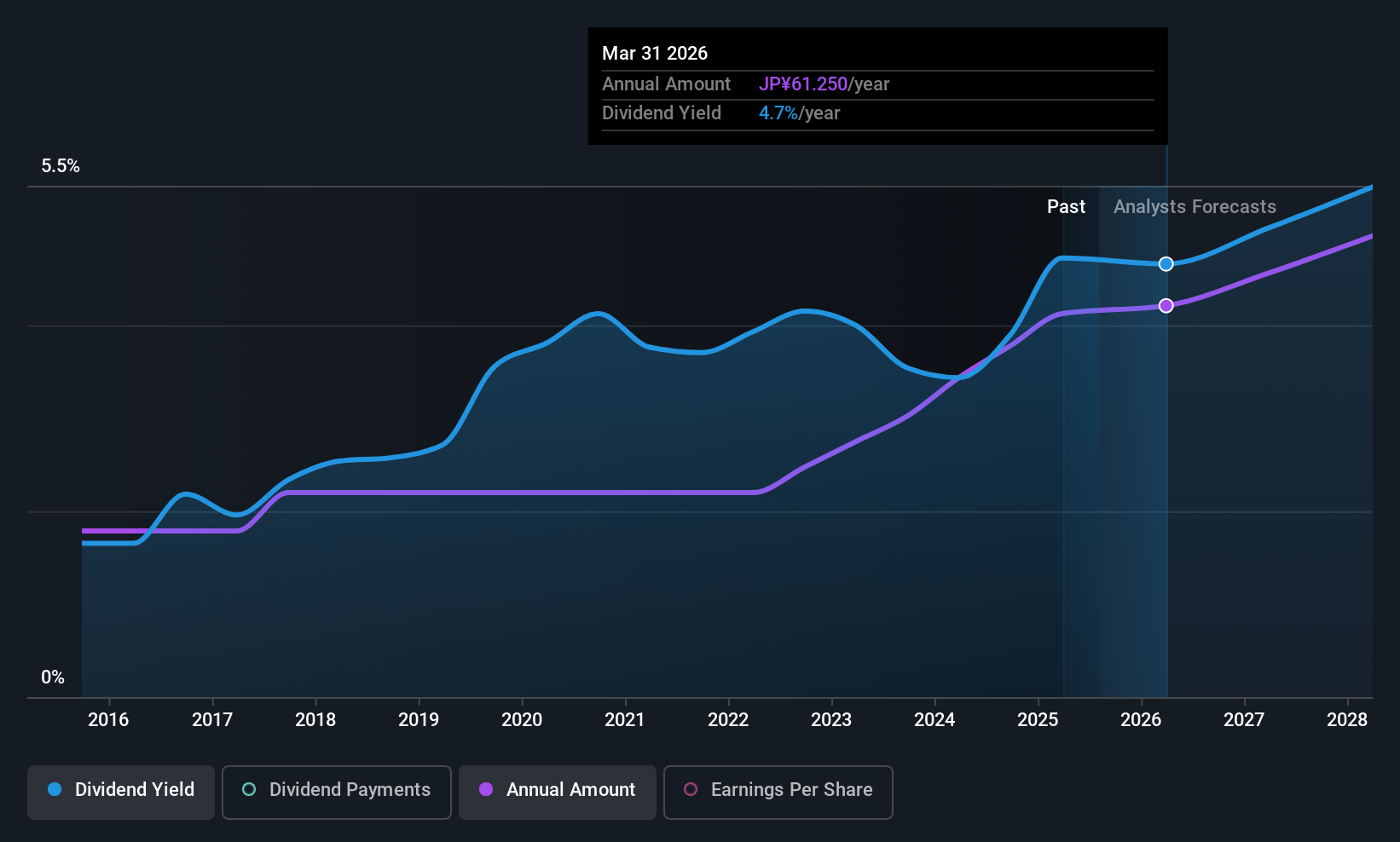1400x842 pixels.
Task: Click the 4.7% dividend yield tooltip value
Action: tap(778, 113)
